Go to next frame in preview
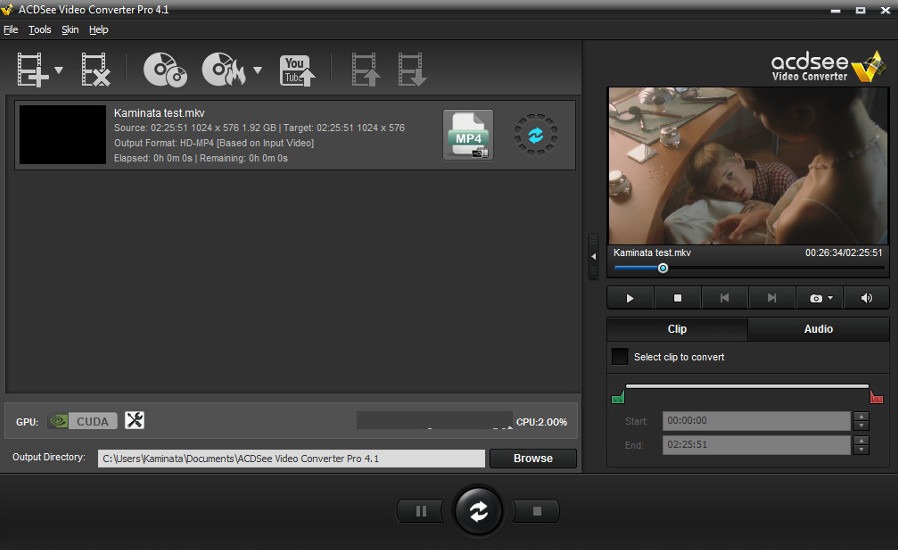898x550 pixels. pos(772,298)
